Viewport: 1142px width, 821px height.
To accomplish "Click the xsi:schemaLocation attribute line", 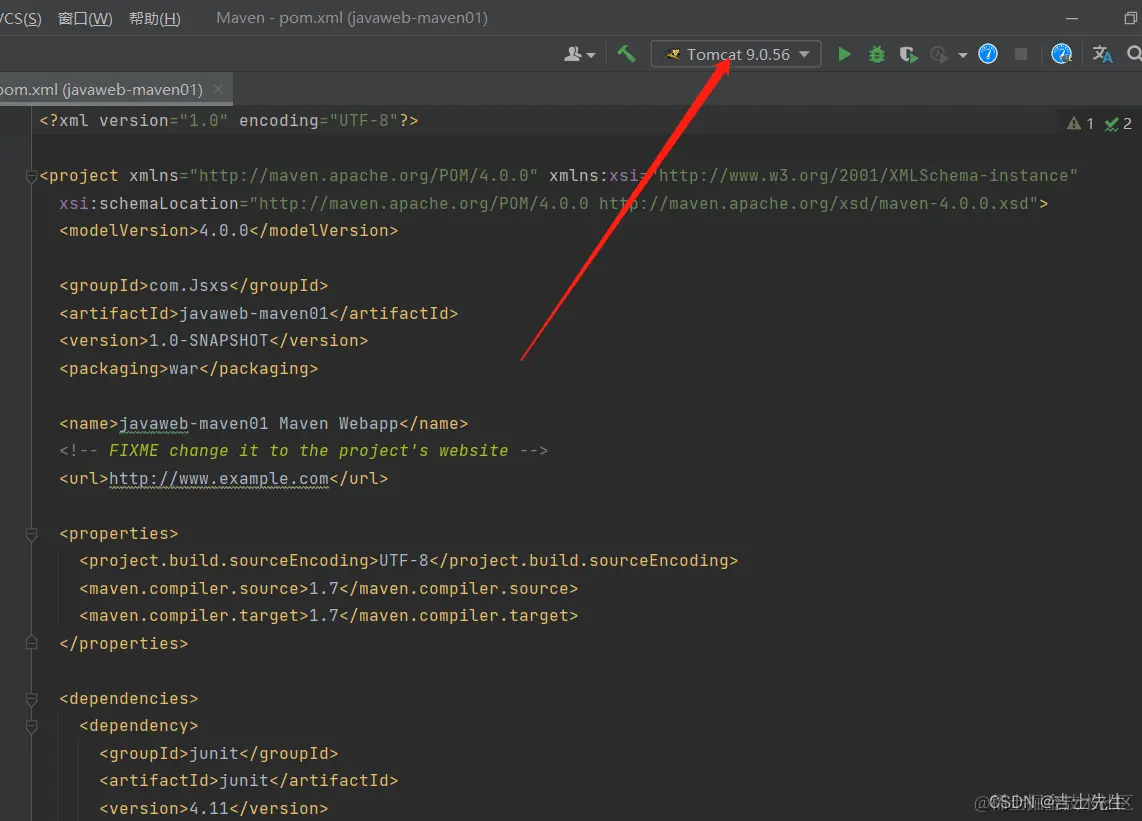I will click(554, 203).
